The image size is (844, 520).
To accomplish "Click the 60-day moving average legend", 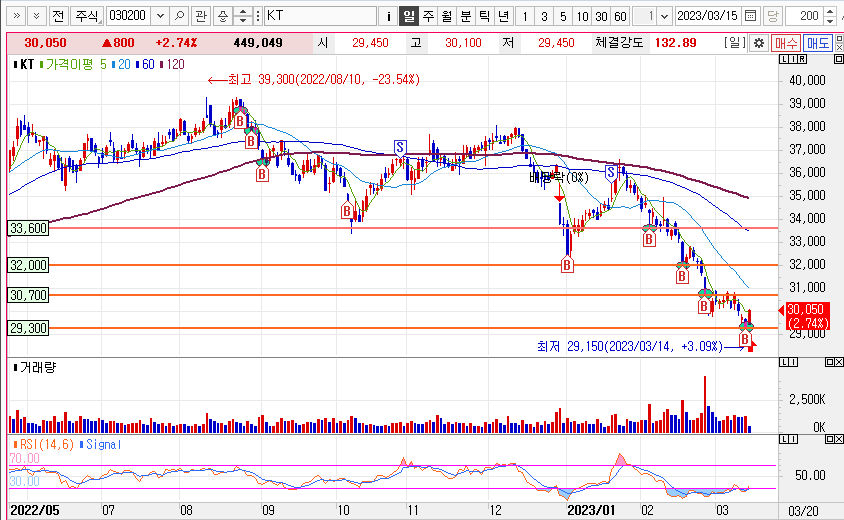I will 145,65.
